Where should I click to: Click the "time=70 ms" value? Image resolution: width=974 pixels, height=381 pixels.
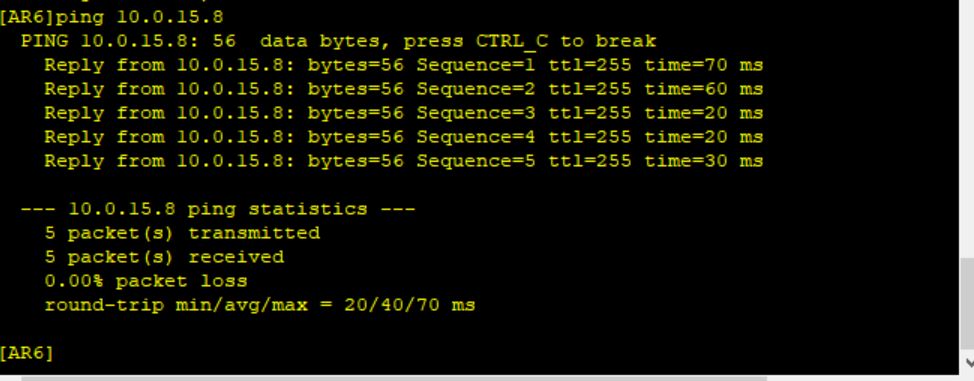pos(704,65)
